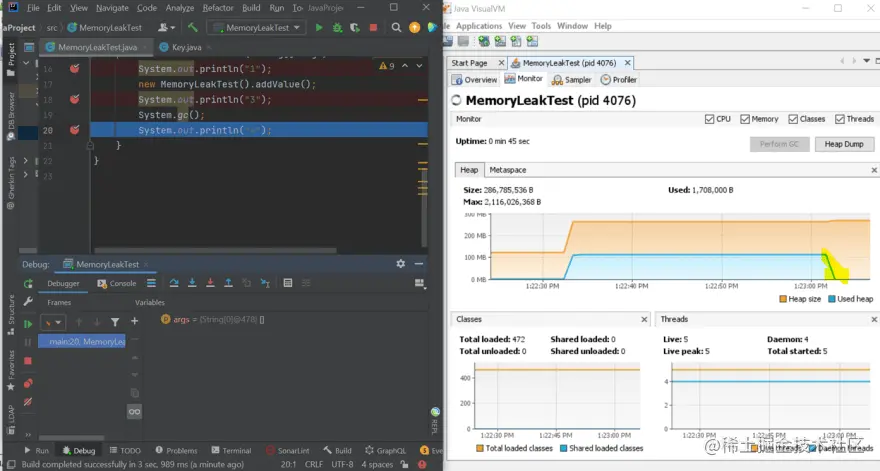
Task: Open thread selector dropdown in Frames
Action: [52, 323]
